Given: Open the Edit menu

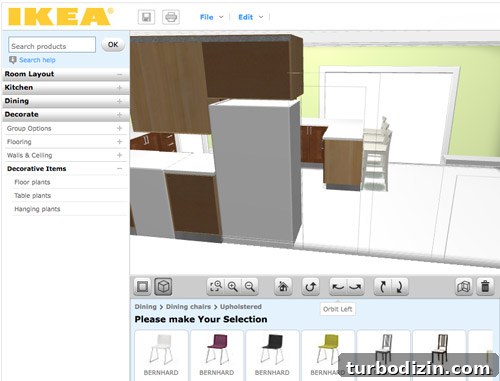Looking at the screenshot, I should pos(246,17).
